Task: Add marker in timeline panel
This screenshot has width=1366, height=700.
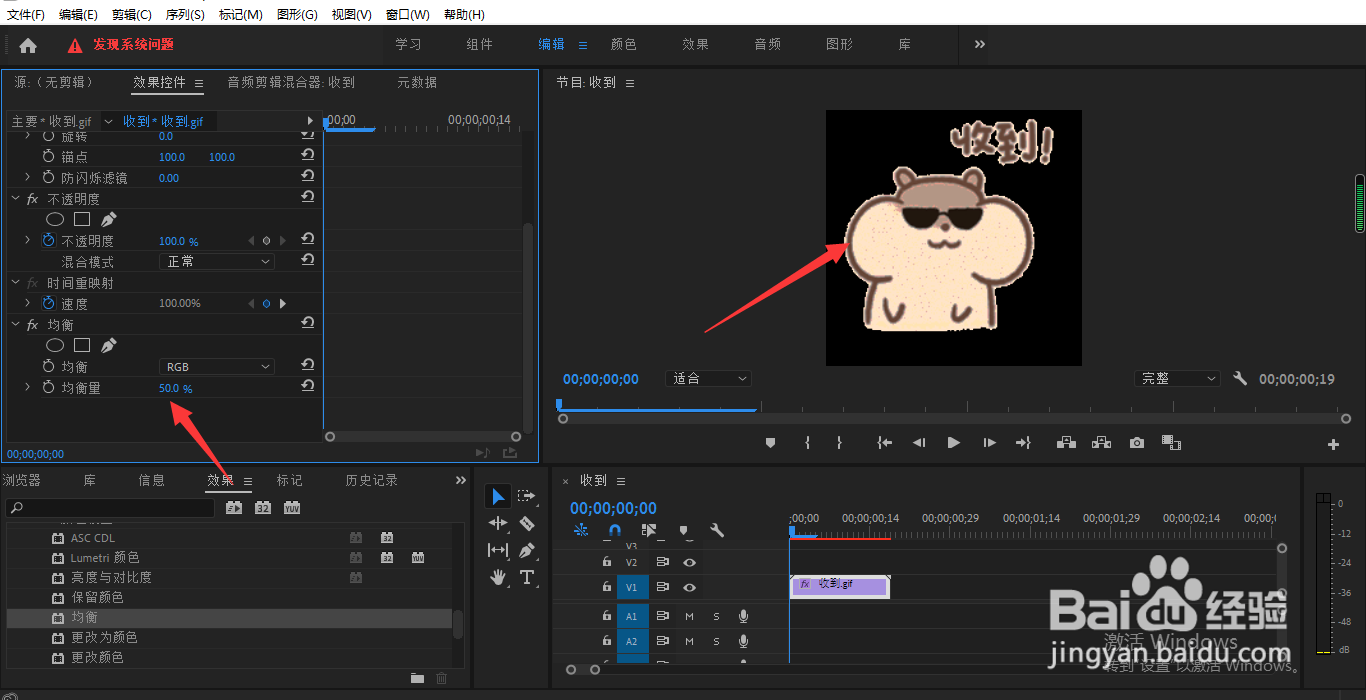Action: pyautogui.click(x=683, y=531)
